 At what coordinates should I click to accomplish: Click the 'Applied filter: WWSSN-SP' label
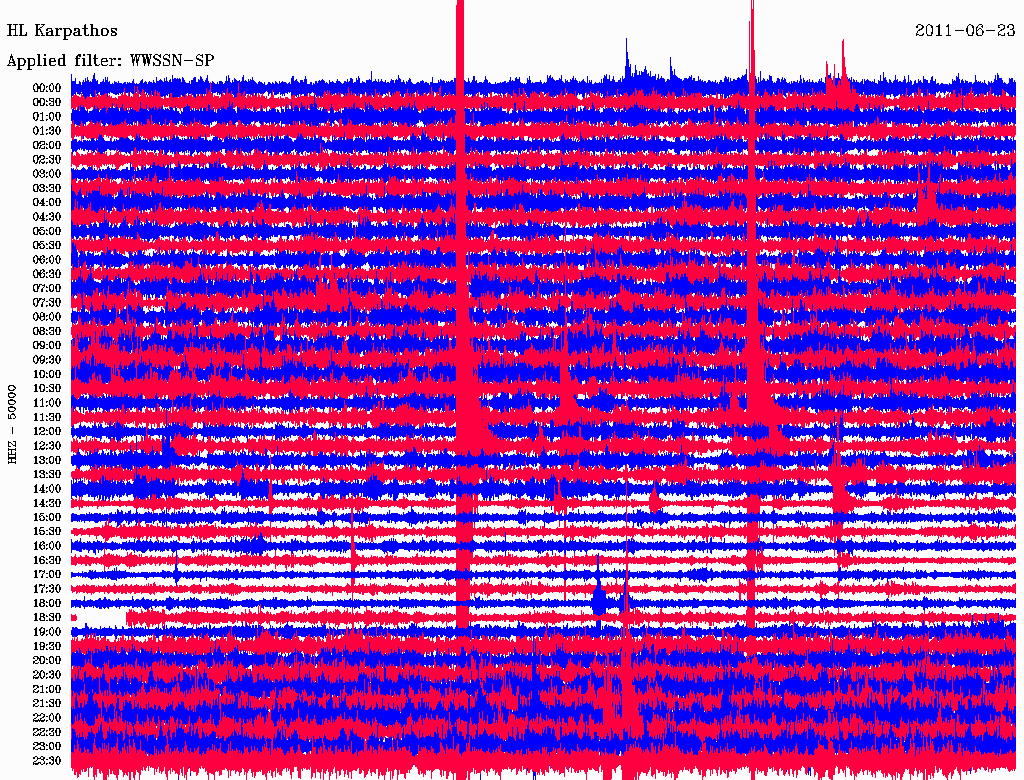(x=110, y=61)
